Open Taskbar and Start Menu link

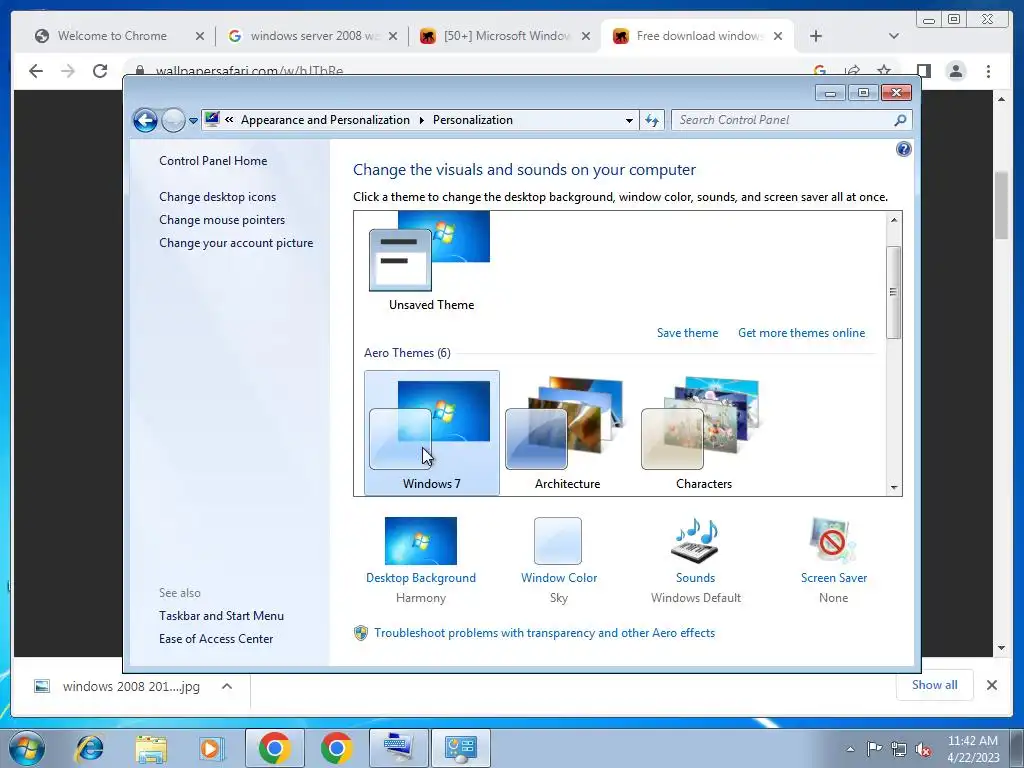(x=221, y=615)
